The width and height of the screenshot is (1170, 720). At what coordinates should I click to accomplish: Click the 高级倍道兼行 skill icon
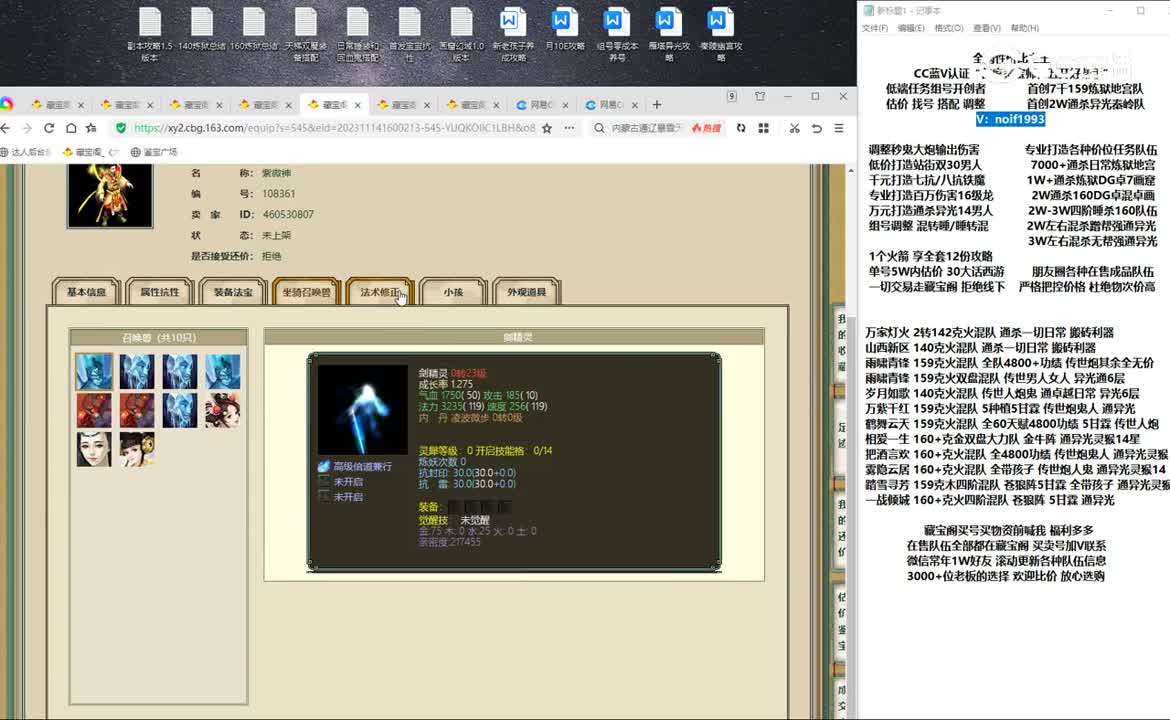324,466
